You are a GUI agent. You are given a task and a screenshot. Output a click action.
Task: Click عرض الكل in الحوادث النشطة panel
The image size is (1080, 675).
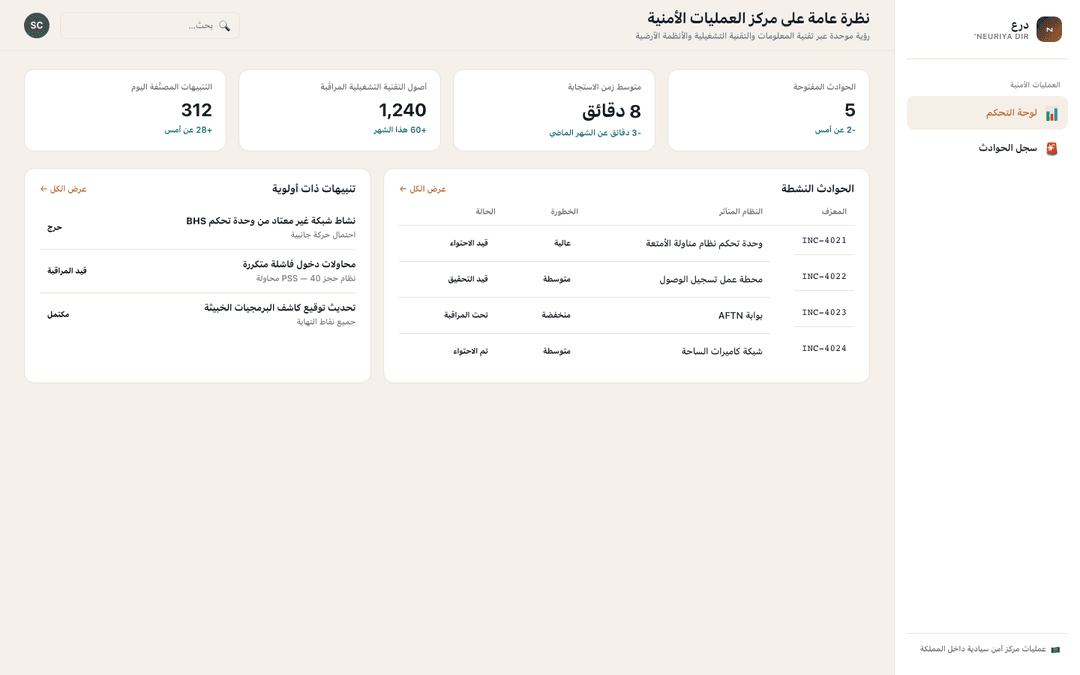pos(423,189)
